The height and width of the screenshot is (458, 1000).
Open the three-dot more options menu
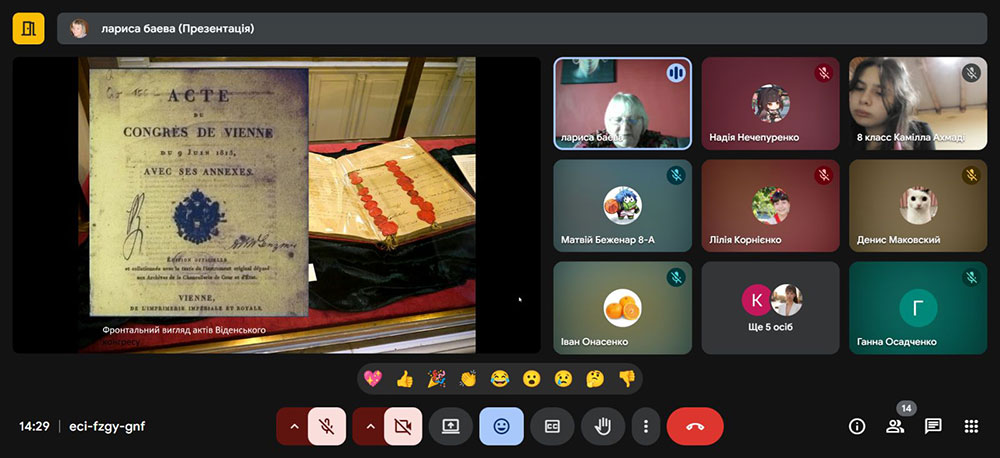646,426
